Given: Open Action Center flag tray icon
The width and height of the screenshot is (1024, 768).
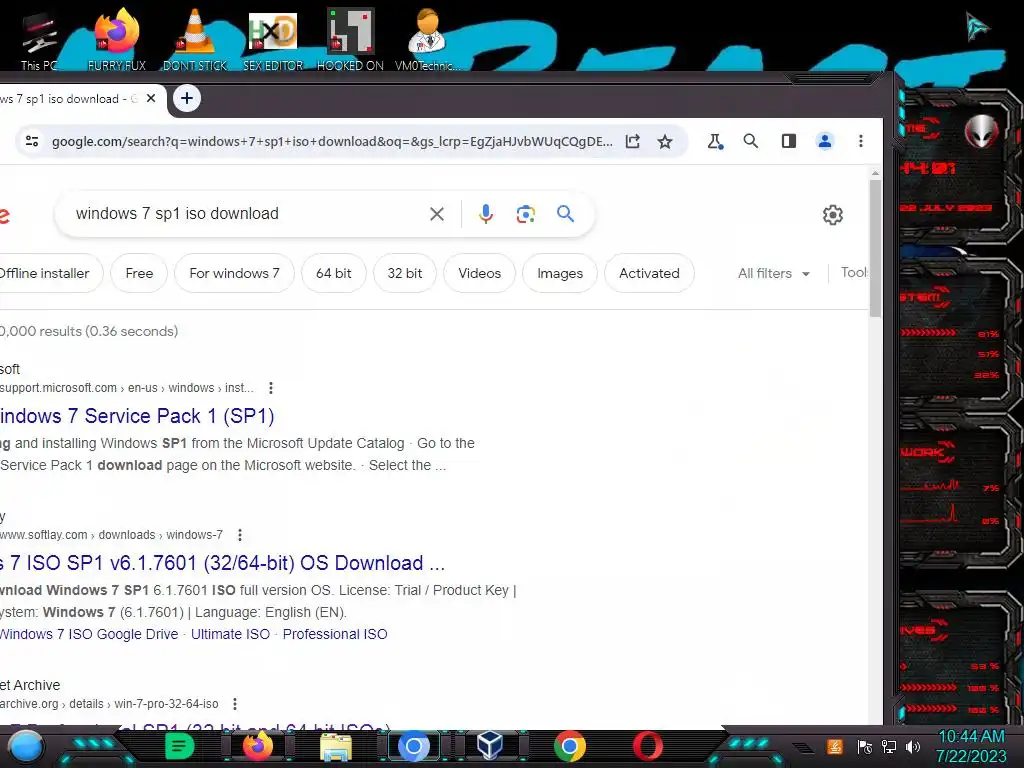Looking at the screenshot, I should (865, 747).
